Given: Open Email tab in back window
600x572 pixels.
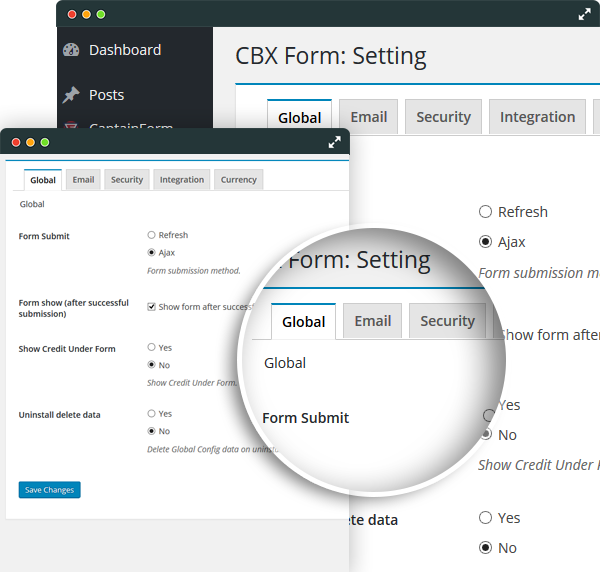Looking at the screenshot, I should (x=368, y=117).
